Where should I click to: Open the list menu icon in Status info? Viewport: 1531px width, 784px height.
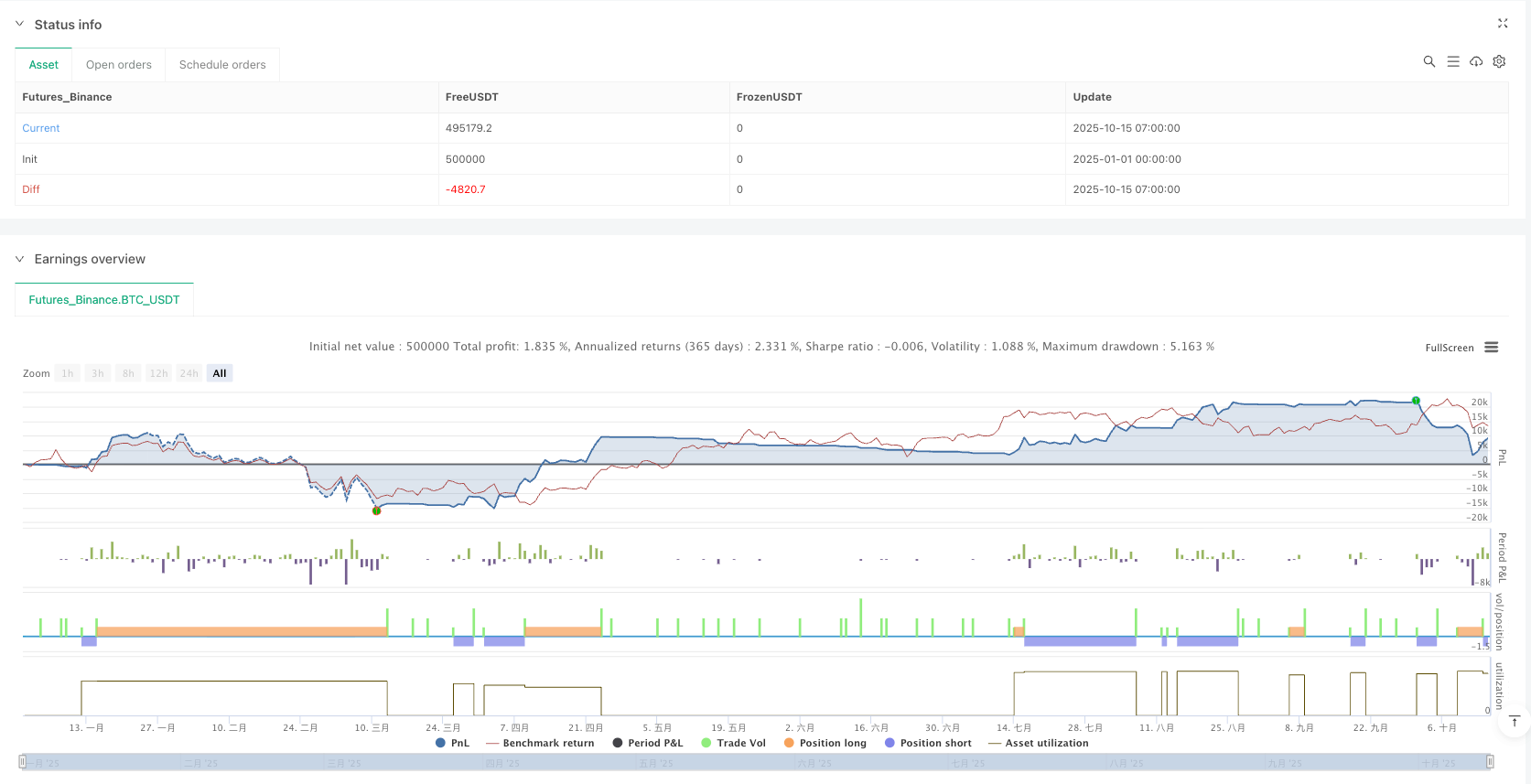(1452, 62)
